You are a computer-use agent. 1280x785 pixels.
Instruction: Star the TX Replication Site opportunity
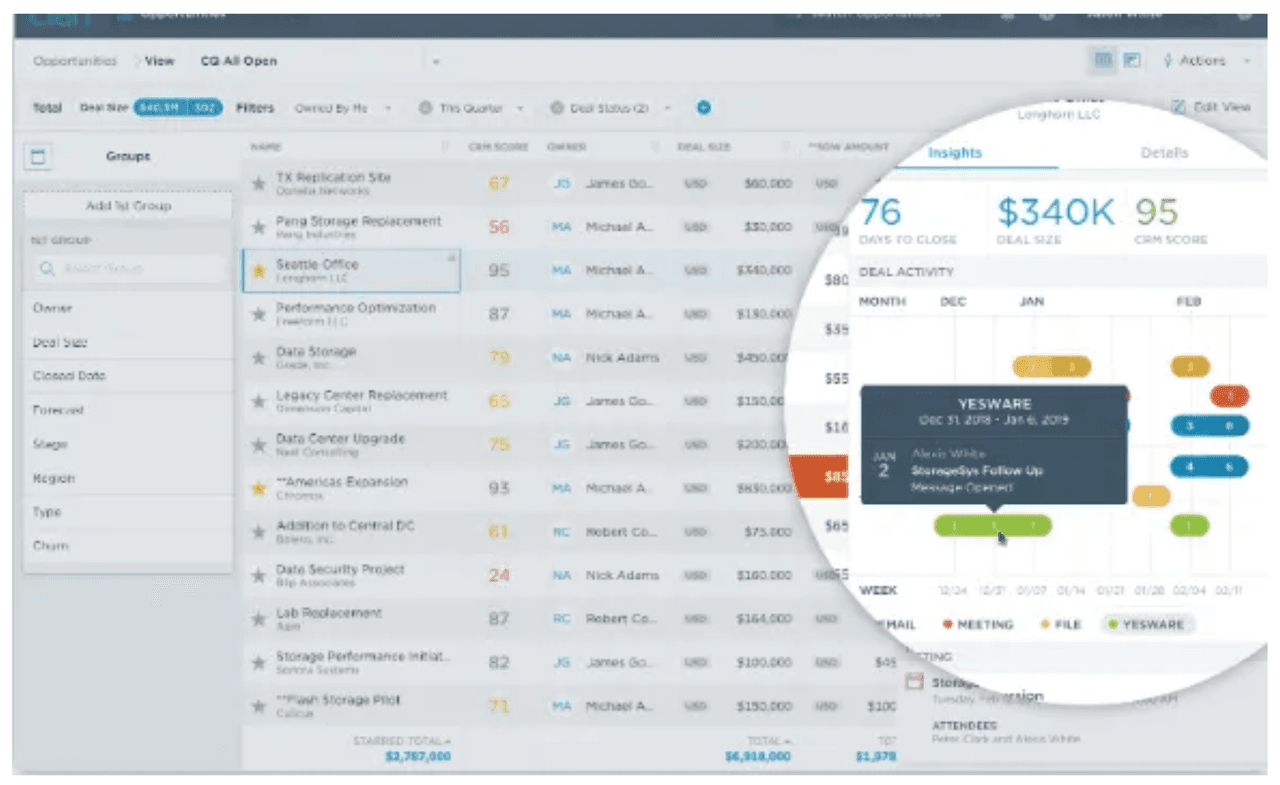tap(258, 184)
